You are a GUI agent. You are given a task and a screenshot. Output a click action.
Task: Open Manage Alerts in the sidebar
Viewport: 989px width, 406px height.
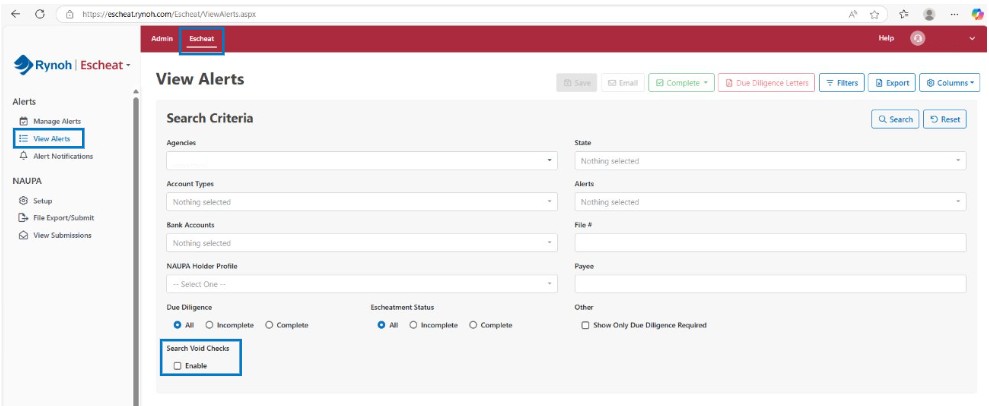pos(56,121)
